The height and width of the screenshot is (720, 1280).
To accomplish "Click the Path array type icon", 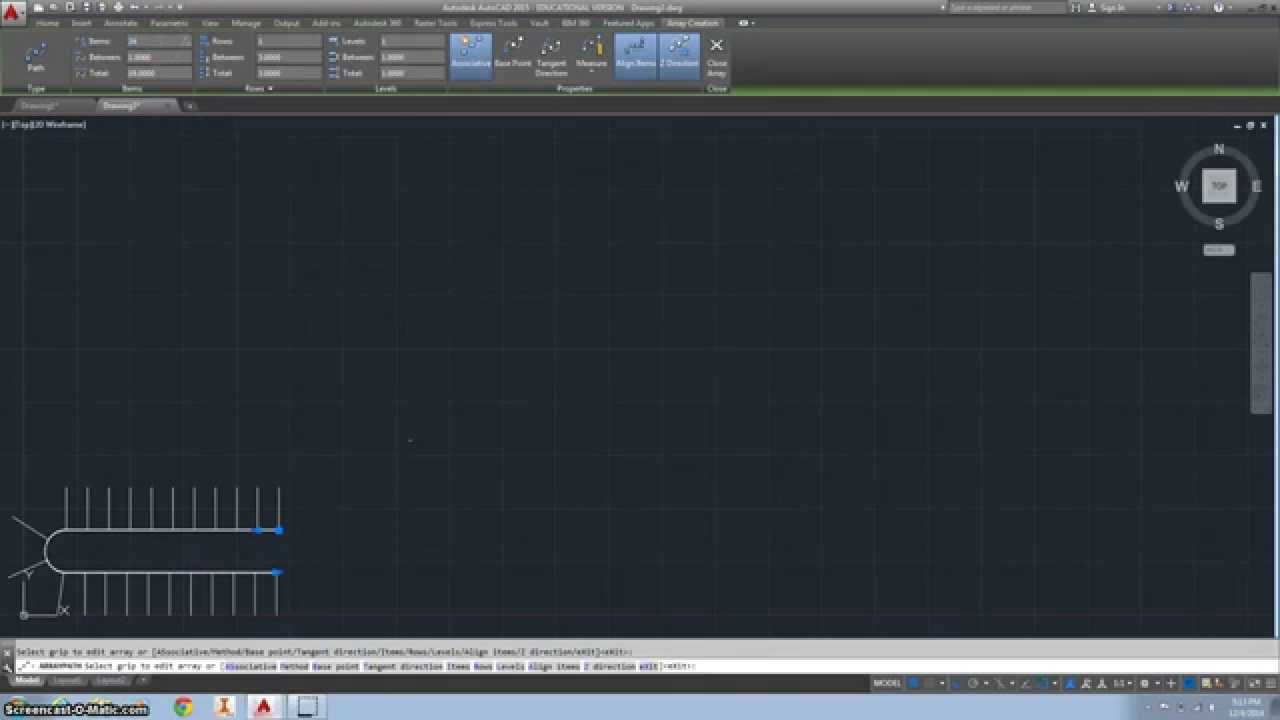I will 36,56.
